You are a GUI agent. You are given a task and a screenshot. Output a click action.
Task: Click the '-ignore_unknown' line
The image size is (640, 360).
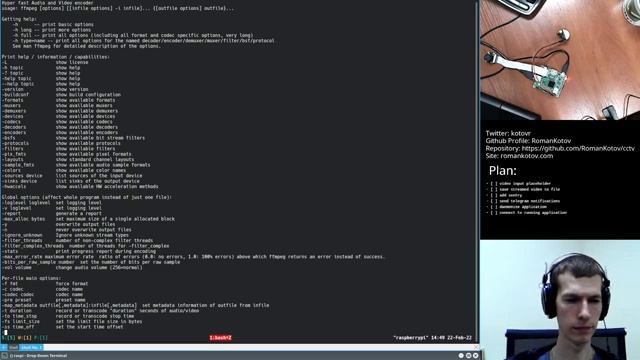click(65, 235)
